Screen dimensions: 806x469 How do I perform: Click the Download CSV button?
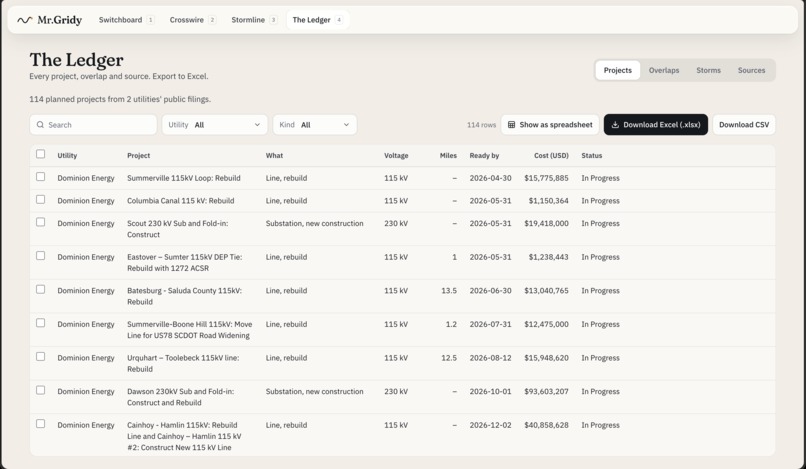pos(744,125)
